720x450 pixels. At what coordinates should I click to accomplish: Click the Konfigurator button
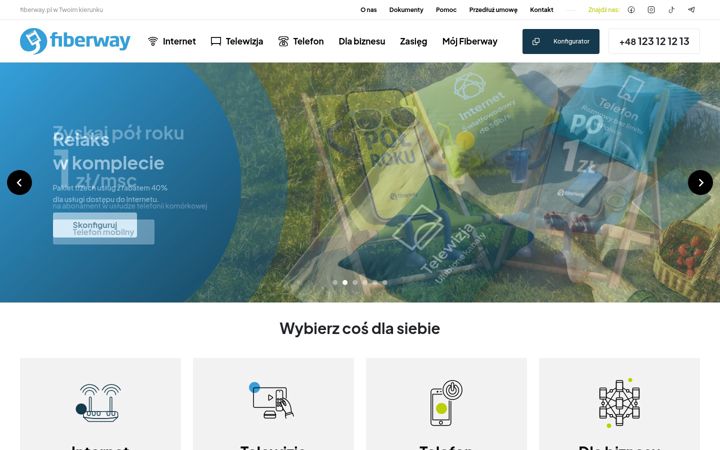tap(561, 41)
